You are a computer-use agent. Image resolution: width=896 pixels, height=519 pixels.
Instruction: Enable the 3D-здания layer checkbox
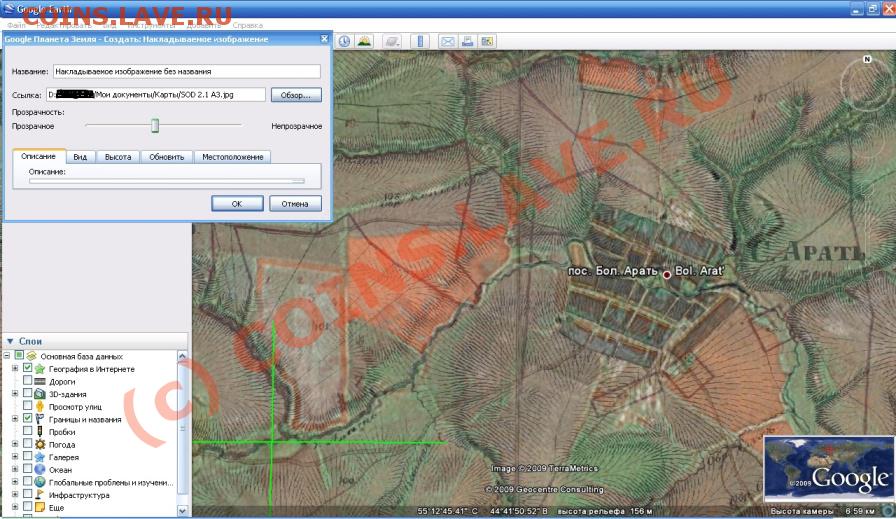[27, 393]
